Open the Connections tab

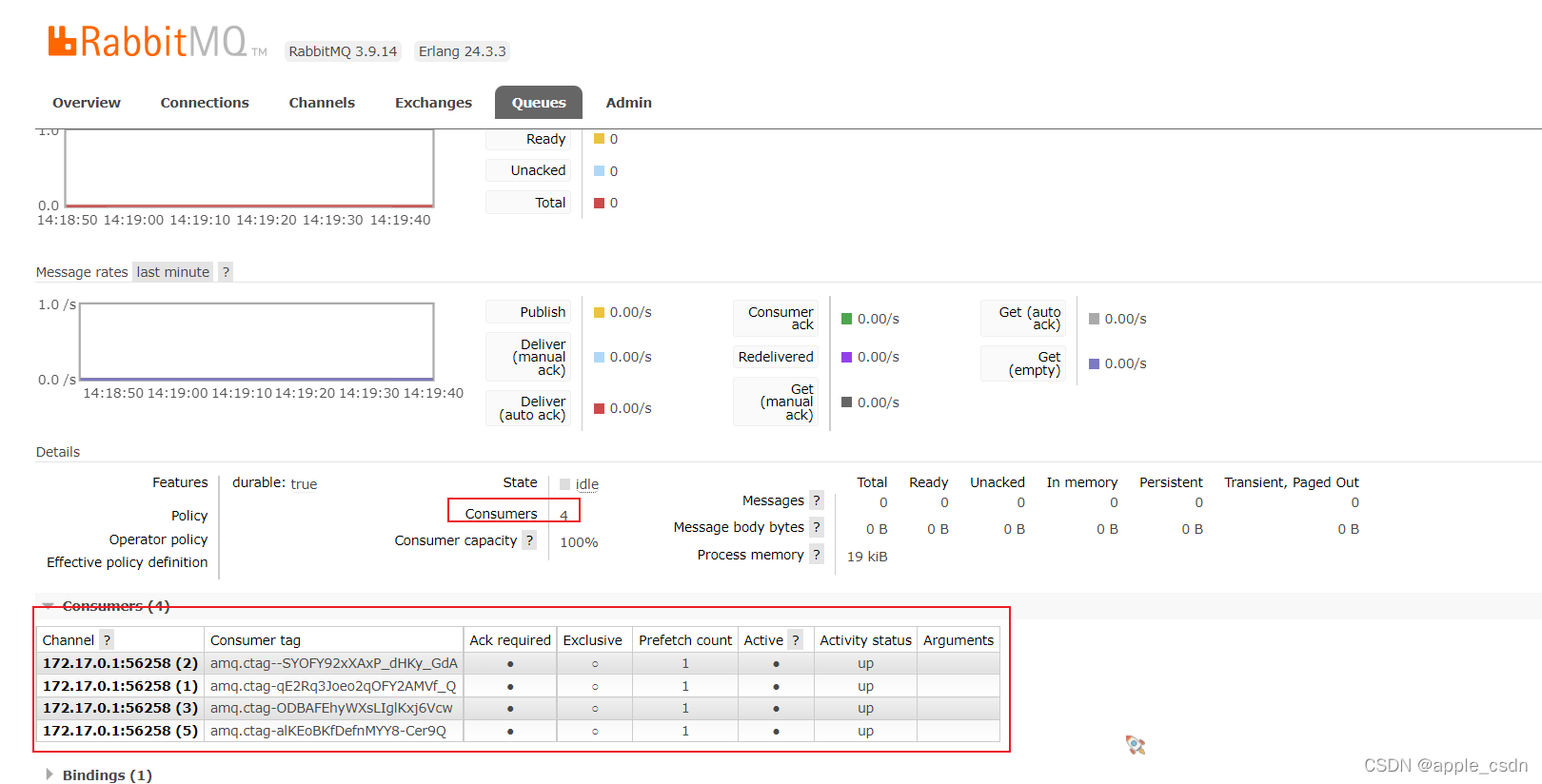tap(205, 103)
